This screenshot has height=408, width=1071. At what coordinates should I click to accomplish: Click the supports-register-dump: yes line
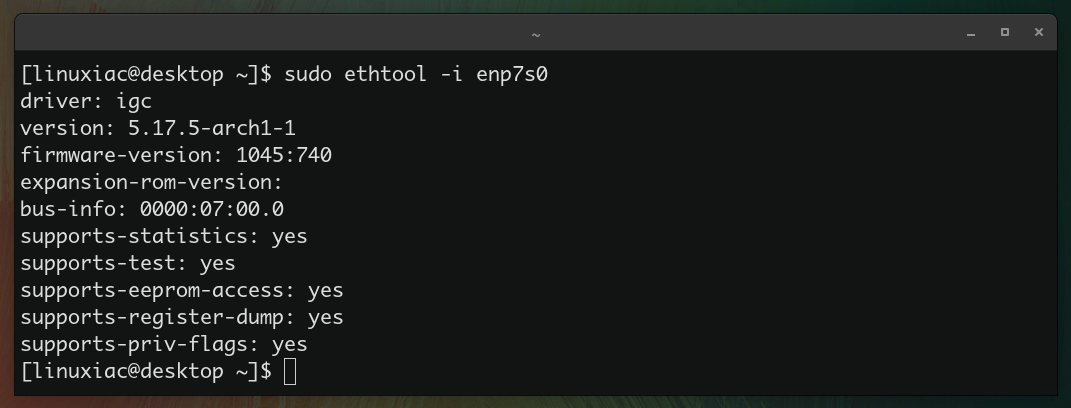[x=182, y=317]
